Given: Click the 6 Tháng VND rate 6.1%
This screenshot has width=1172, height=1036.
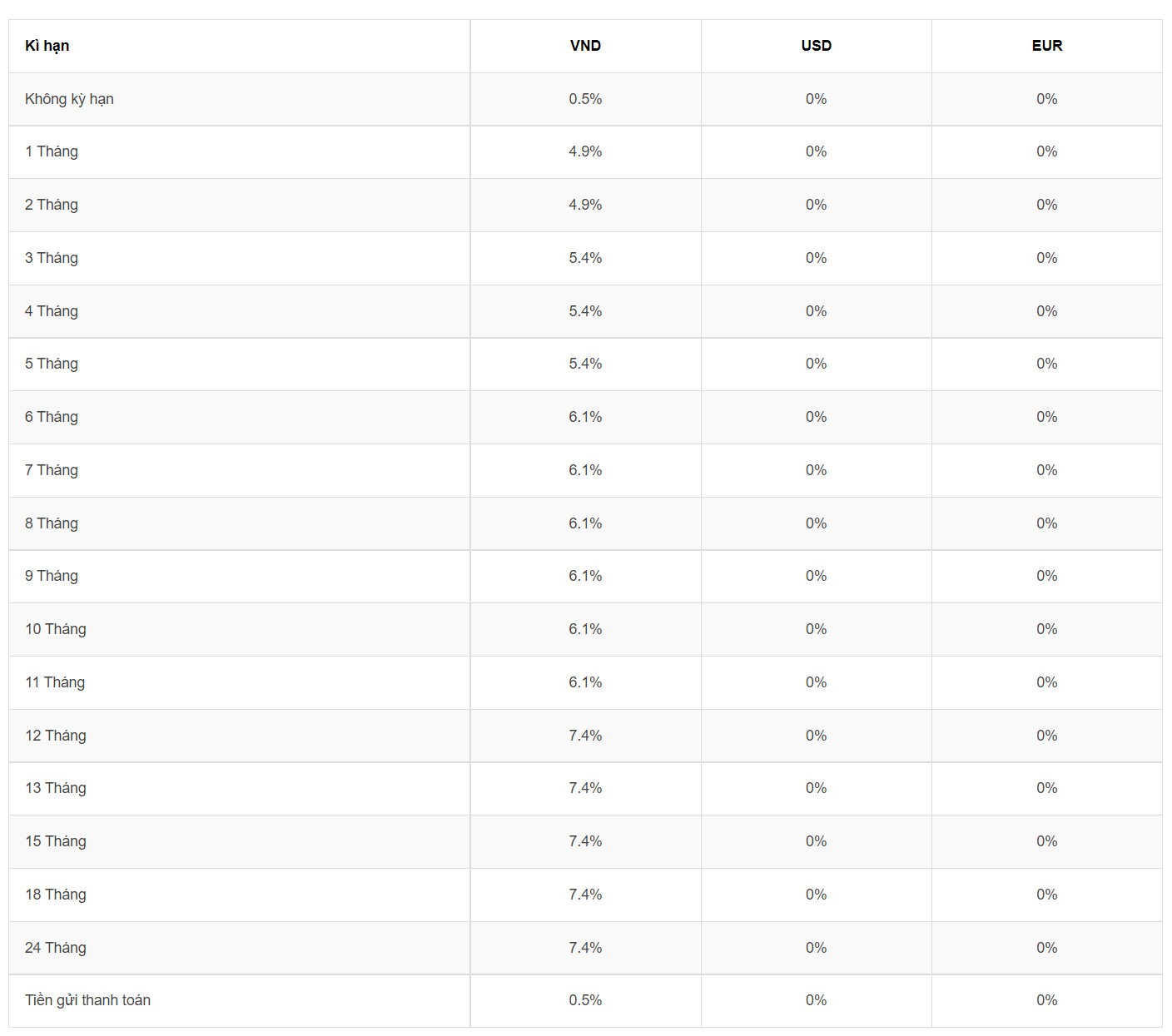Looking at the screenshot, I should [585, 417].
